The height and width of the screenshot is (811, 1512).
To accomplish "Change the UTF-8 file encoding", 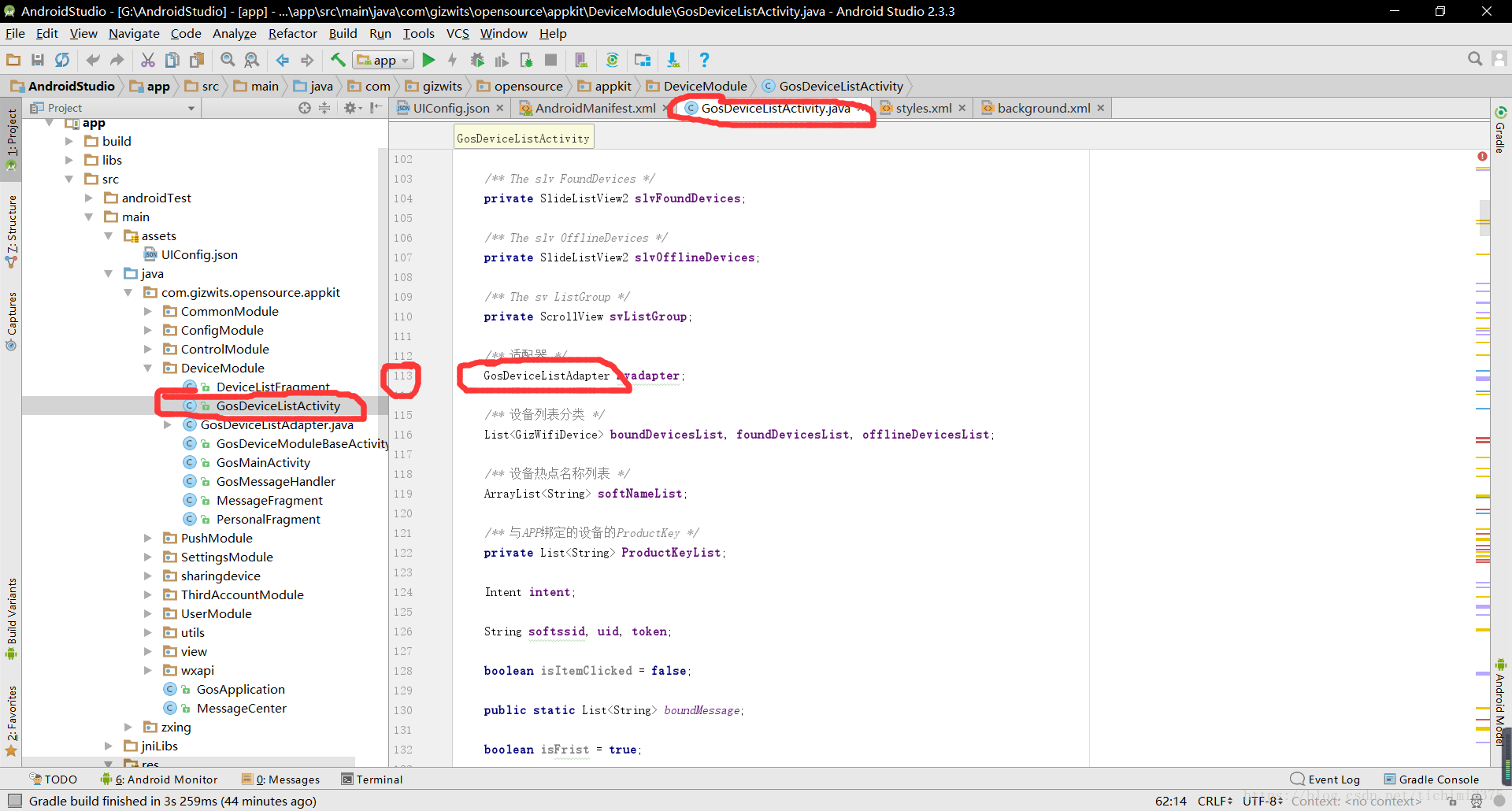I will click(1262, 801).
